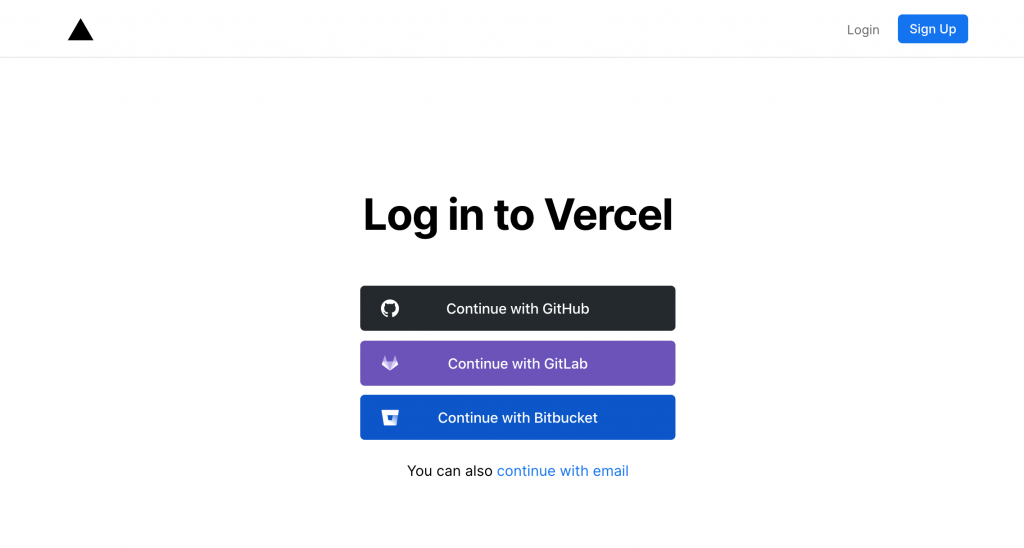This screenshot has width=1024, height=548.
Task: Click the GitLab fox icon
Action: coord(390,363)
